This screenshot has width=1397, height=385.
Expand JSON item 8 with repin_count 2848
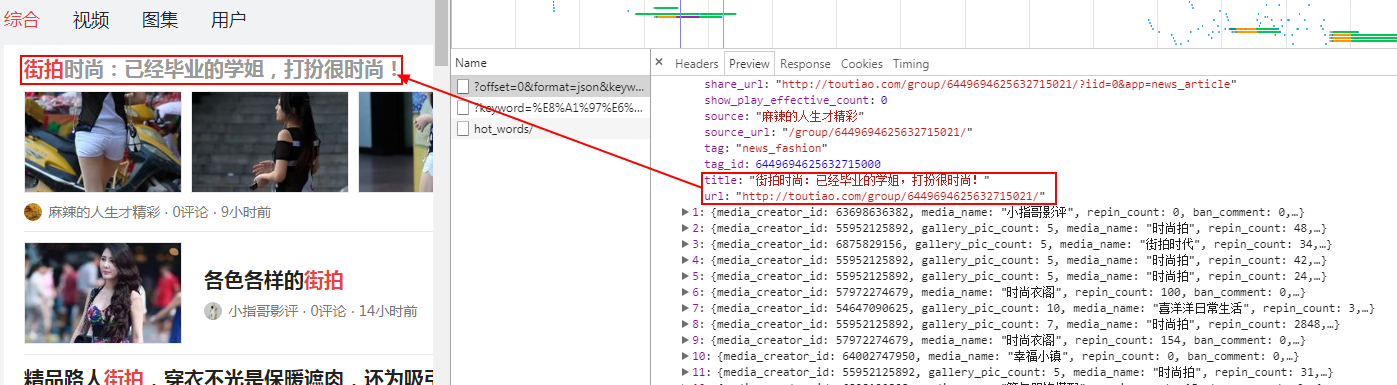tap(686, 324)
